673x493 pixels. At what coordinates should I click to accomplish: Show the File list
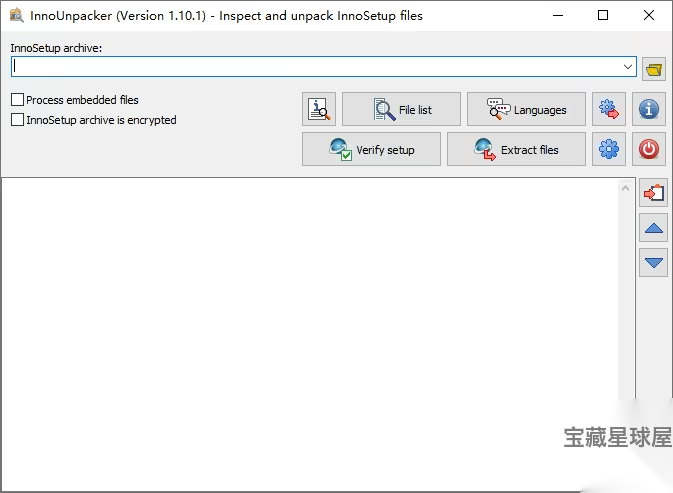(401, 109)
